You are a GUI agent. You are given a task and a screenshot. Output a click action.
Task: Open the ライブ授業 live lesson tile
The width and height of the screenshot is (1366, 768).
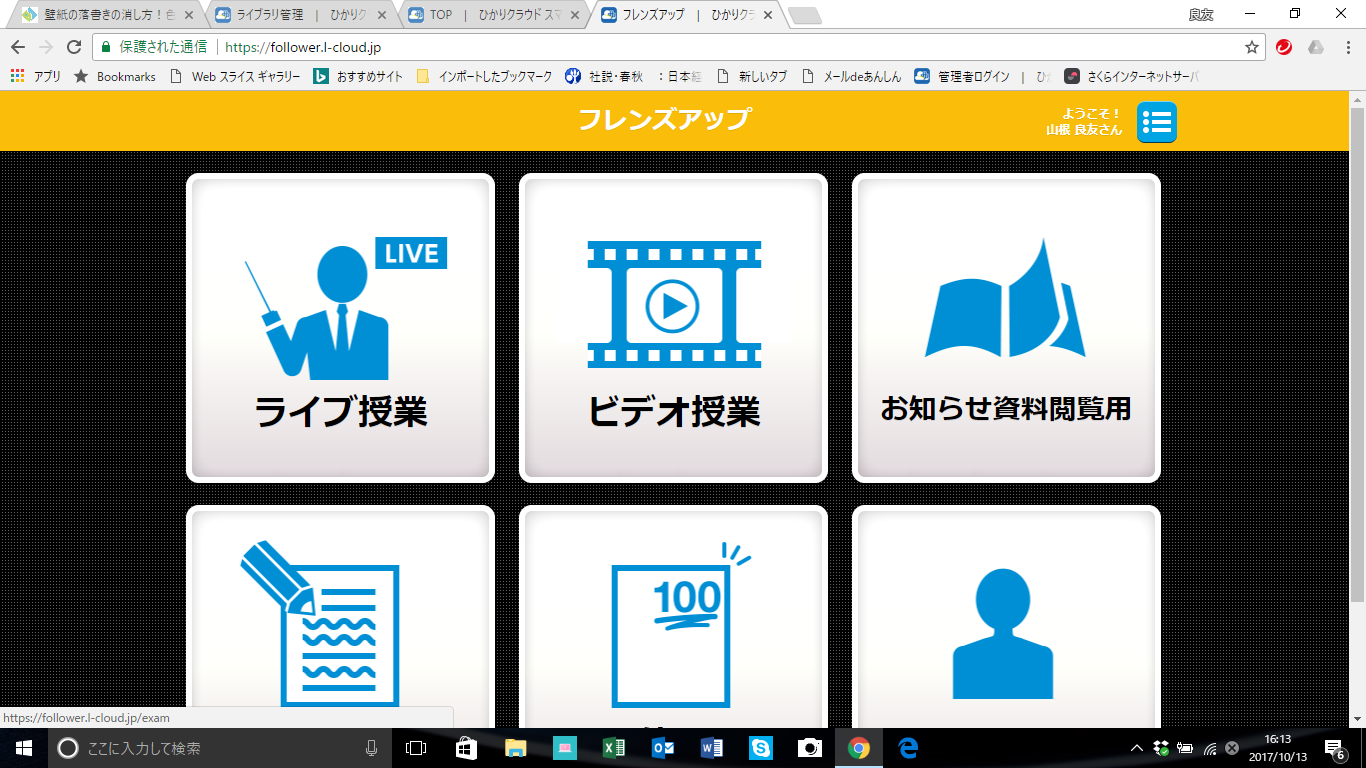(340, 328)
